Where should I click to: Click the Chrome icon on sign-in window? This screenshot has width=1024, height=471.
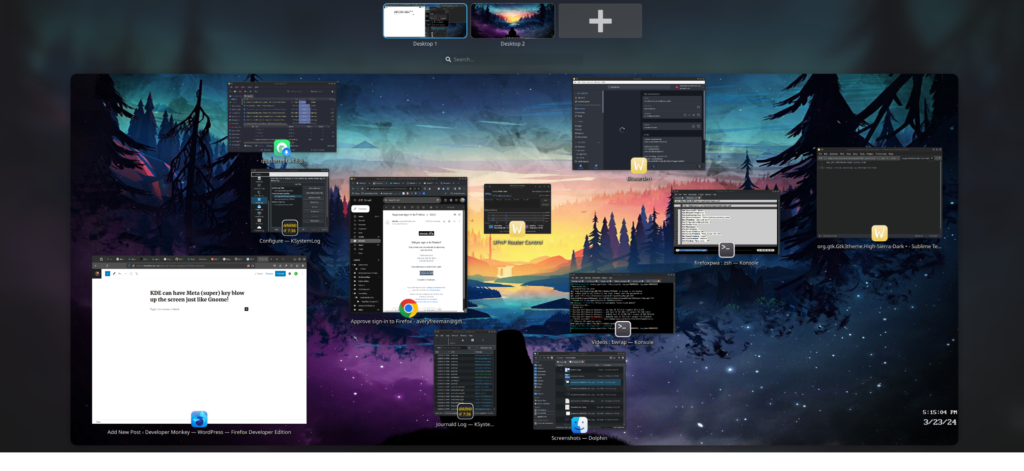click(x=408, y=308)
